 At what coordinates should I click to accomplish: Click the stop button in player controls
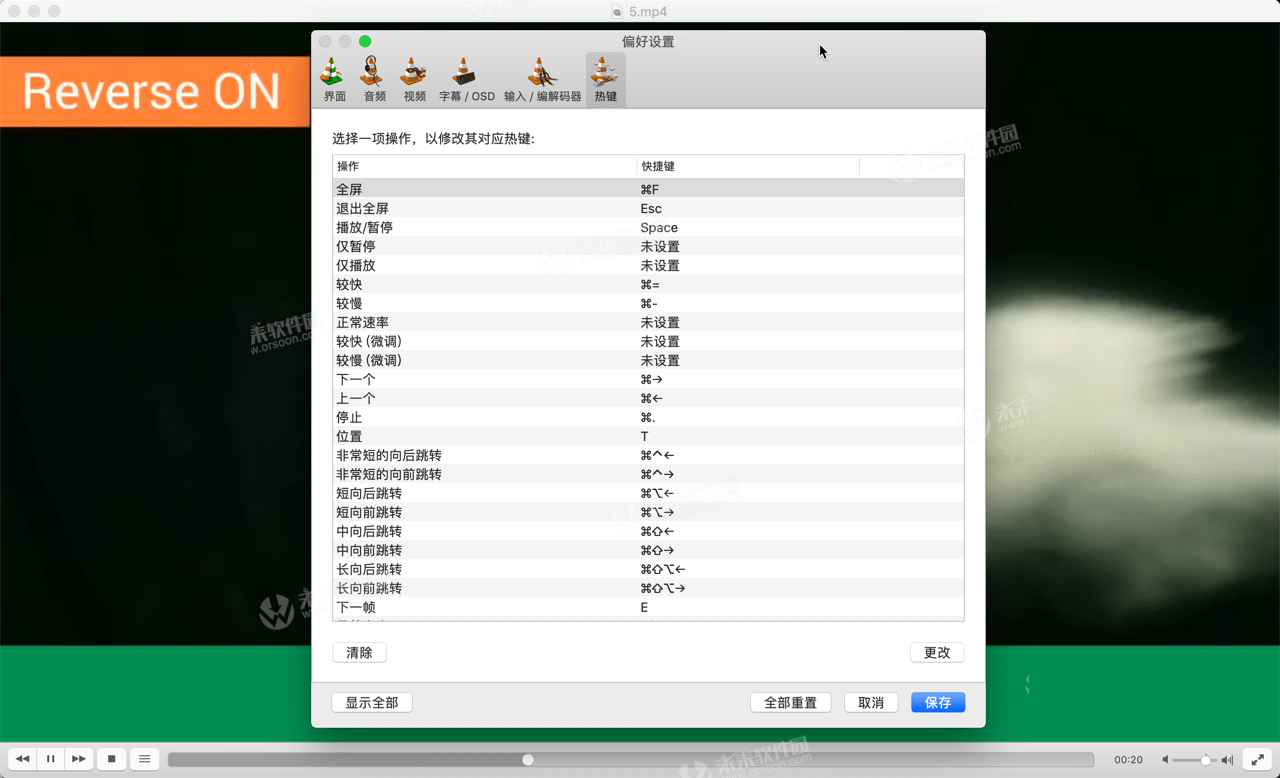point(112,759)
